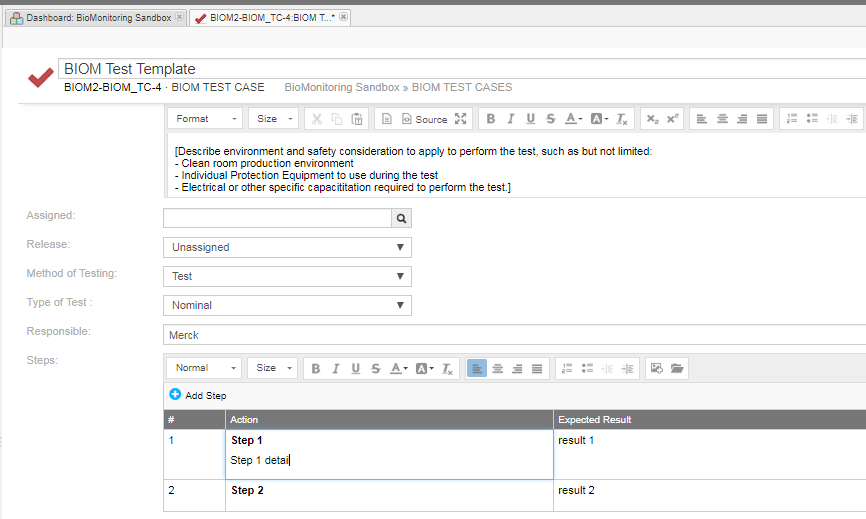Align description text right

tap(742, 119)
